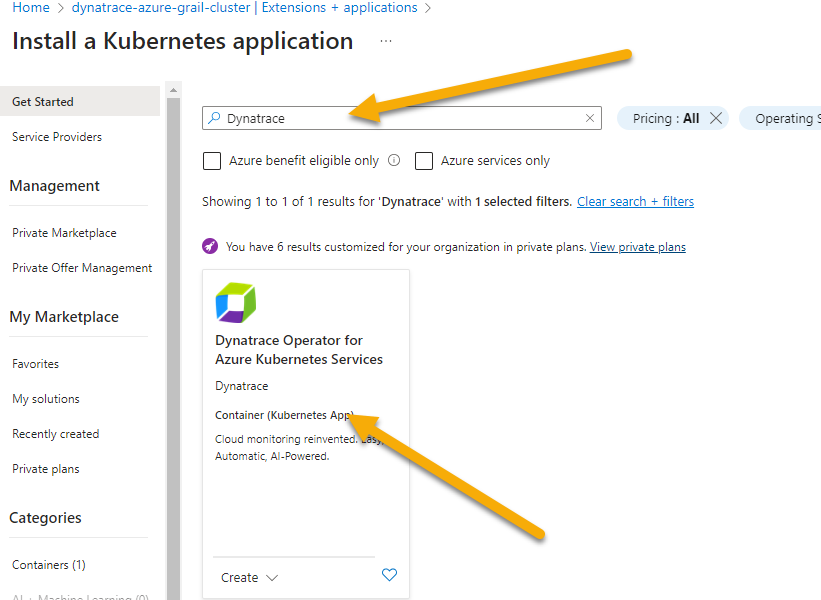The image size is (821, 600).
Task: Remove the Pricing filter with its X icon
Action: coord(716,118)
